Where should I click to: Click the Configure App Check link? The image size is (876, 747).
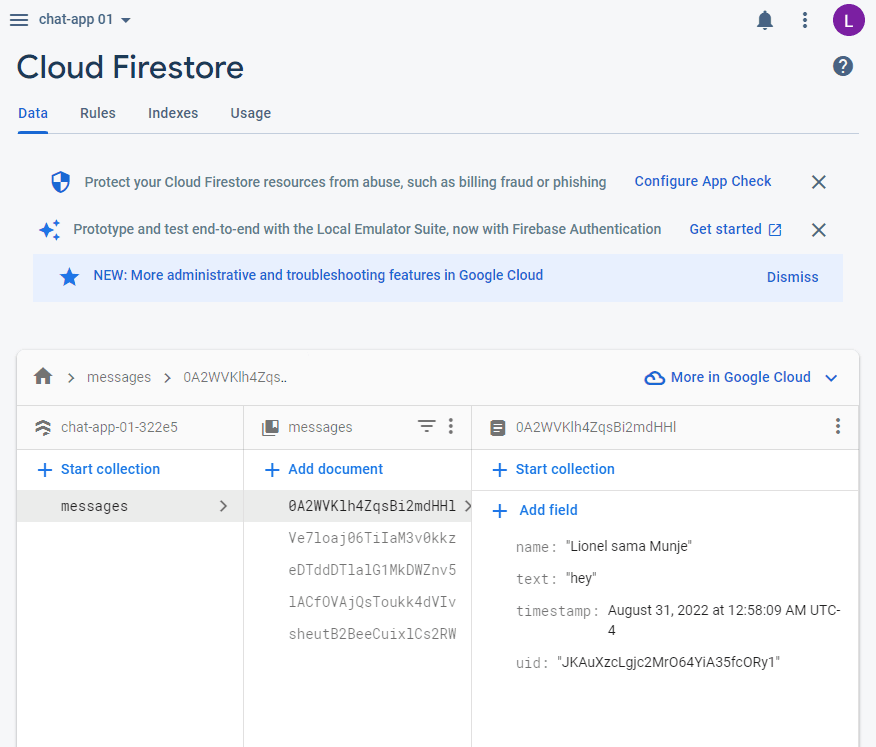click(703, 181)
